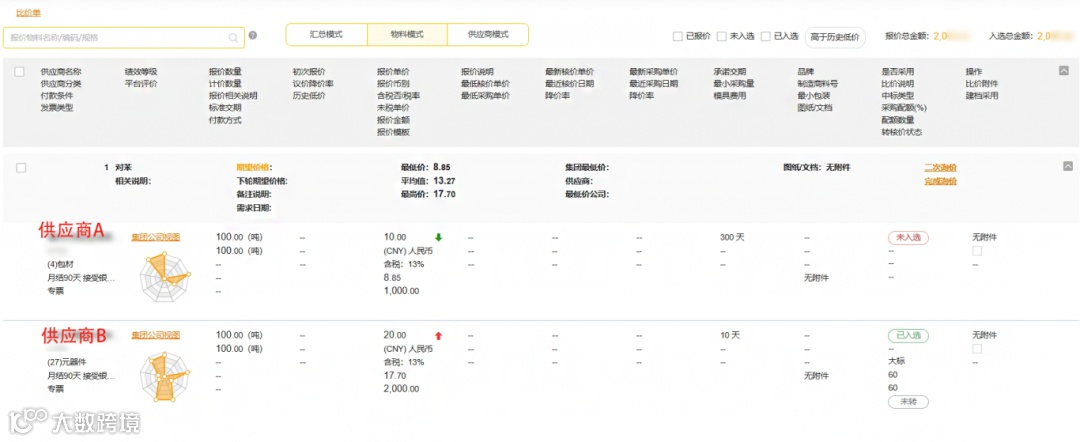Open the 比价单 breadcrumb link

click(28, 13)
